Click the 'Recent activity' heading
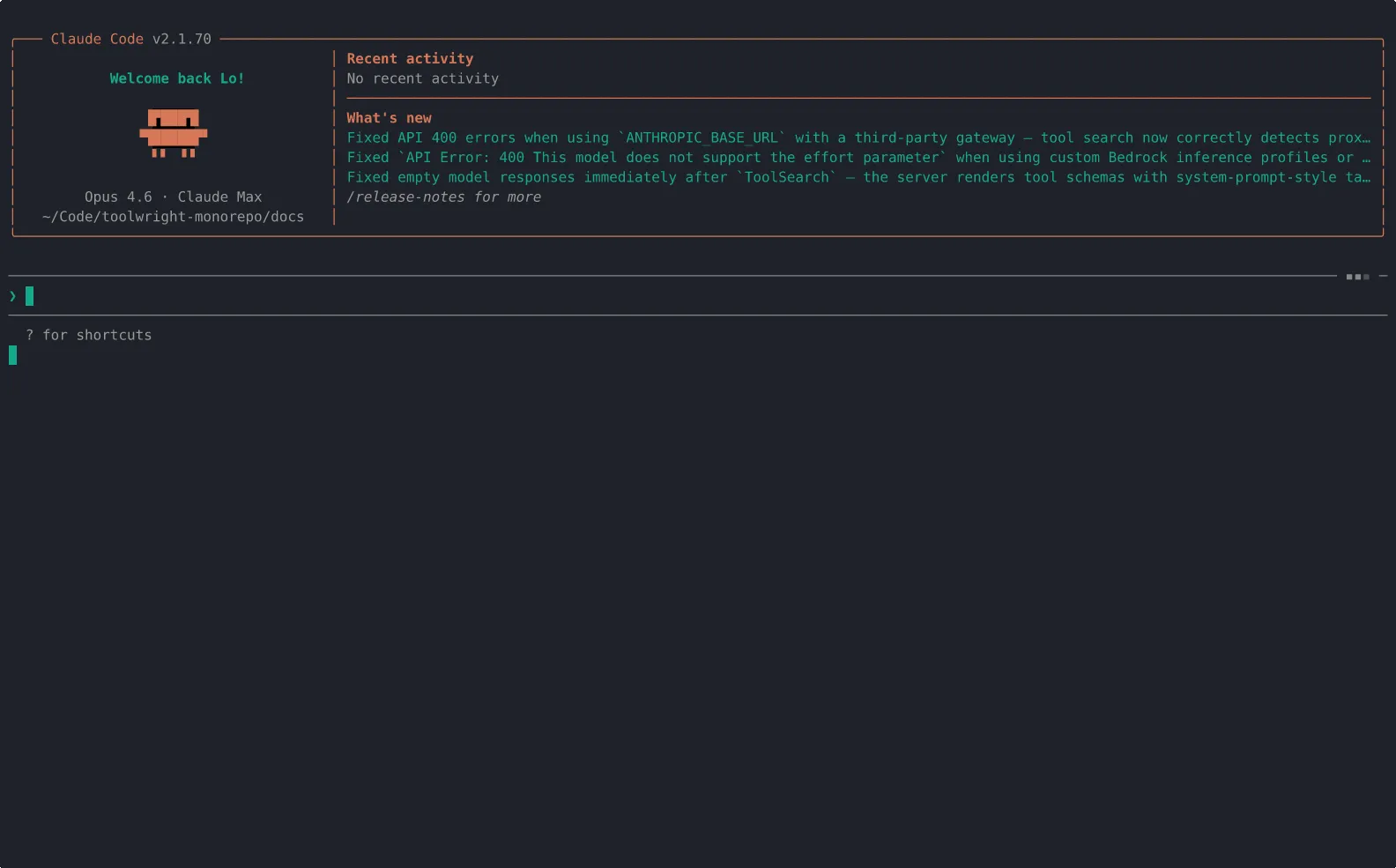 pos(410,59)
